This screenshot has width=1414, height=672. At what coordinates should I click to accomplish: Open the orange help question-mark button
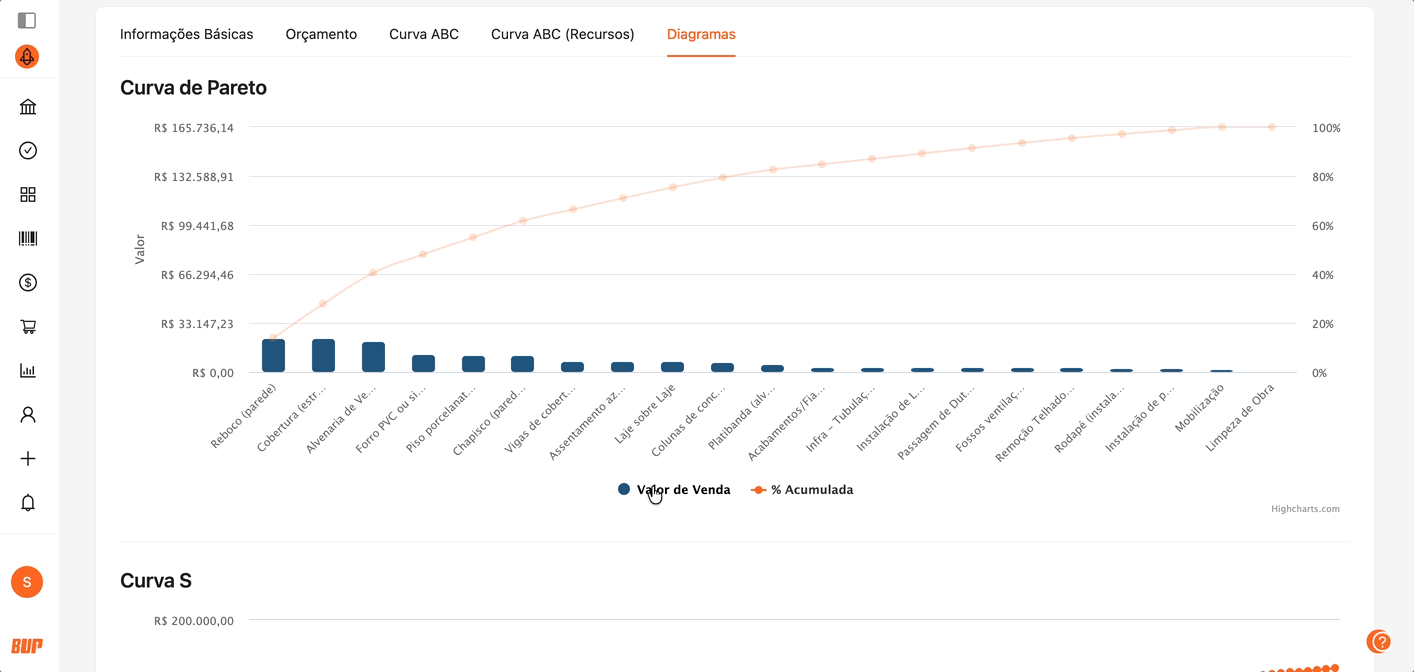pos(1379,641)
